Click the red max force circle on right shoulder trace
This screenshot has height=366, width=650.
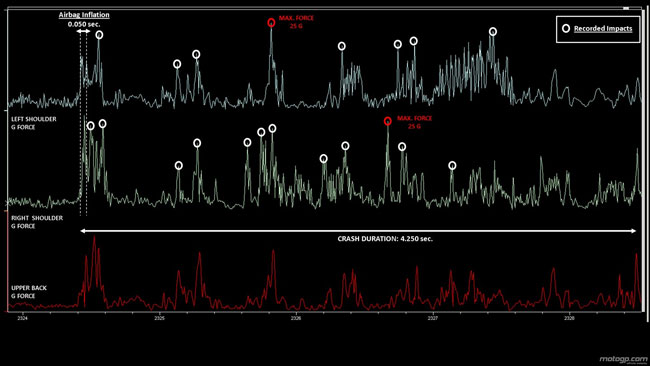click(x=387, y=121)
